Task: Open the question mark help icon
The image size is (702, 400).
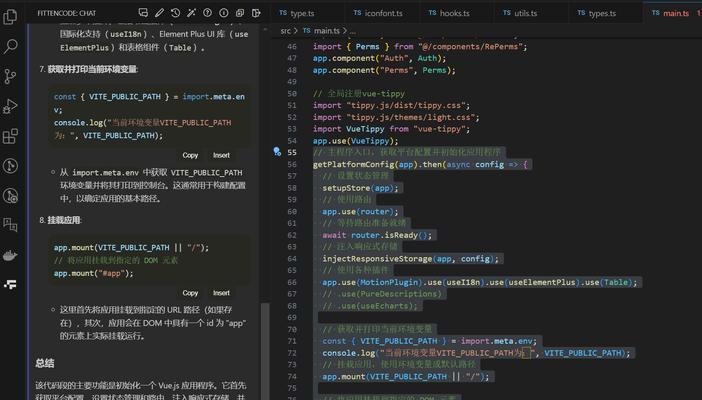Action: point(207,13)
